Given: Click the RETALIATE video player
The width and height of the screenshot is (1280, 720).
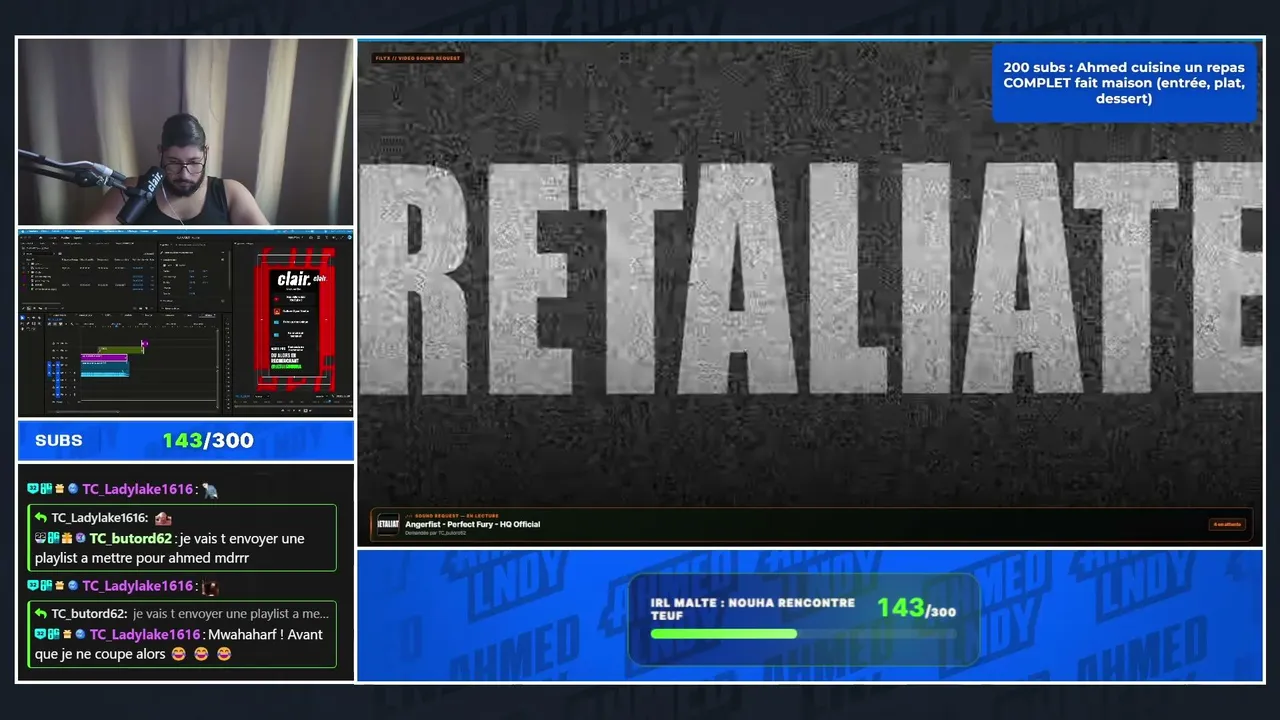Looking at the screenshot, I should [810, 293].
